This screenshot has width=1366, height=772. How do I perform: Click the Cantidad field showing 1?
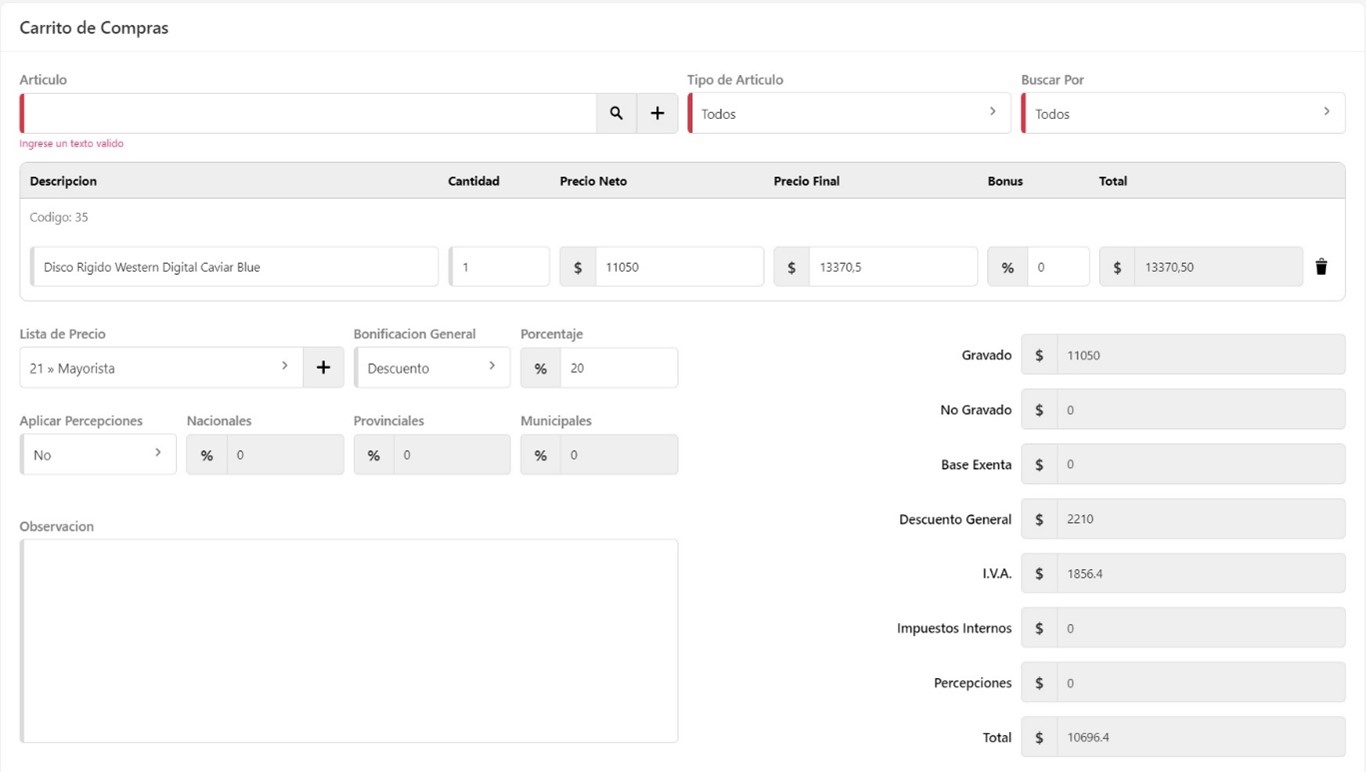(499, 267)
